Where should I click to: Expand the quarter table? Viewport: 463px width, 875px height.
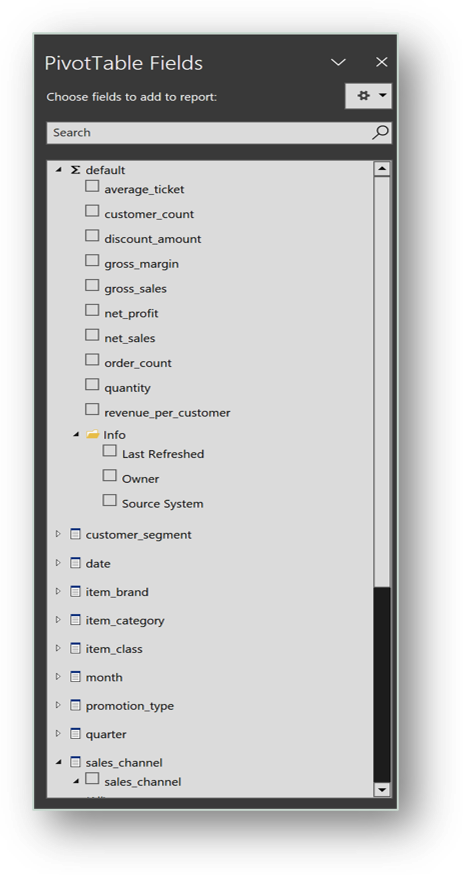tap(58, 733)
